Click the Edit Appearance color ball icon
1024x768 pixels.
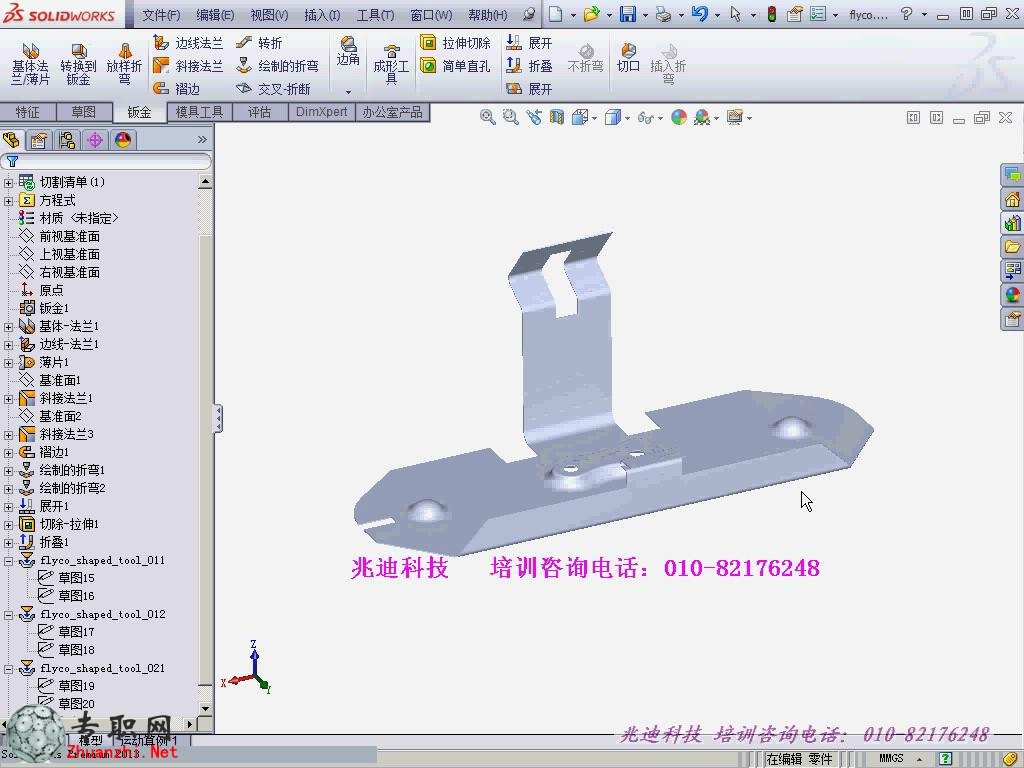[x=679, y=118]
